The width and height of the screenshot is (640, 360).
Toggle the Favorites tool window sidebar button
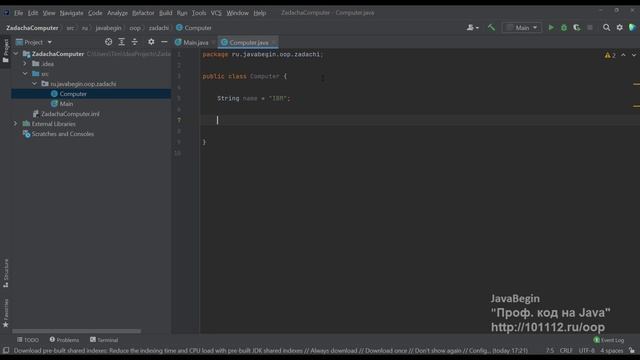(x=5, y=313)
